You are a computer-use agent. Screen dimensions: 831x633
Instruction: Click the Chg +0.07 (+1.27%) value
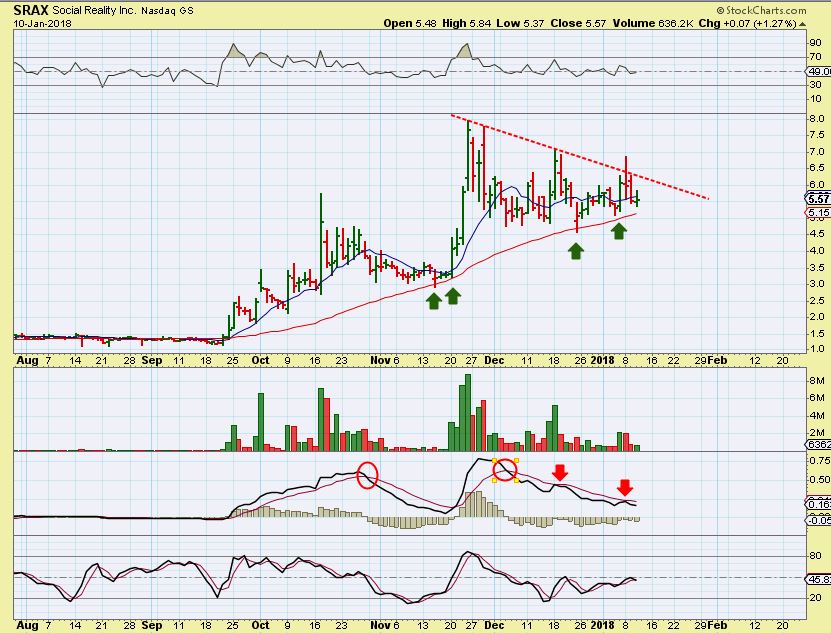pyautogui.click(x=747, y=24)
